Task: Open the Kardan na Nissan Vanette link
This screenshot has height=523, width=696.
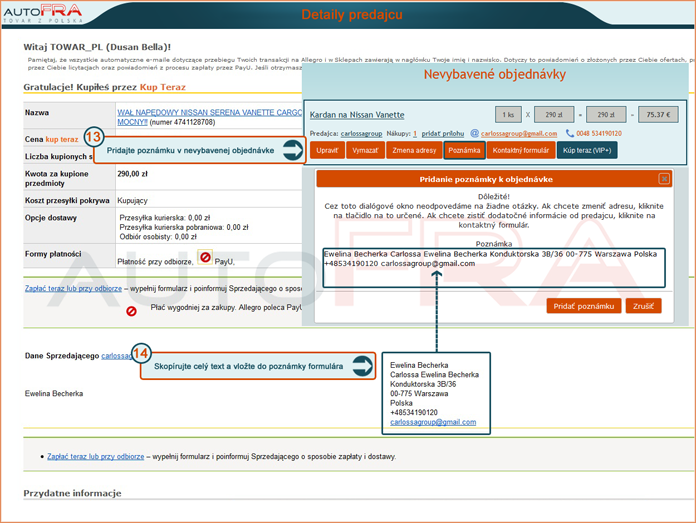Action: click(x=357, y=115)
